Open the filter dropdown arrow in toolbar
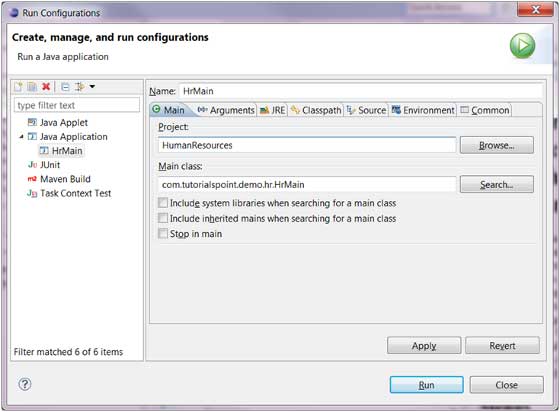This screenshot has height=412, width=560. coord(92,87)
